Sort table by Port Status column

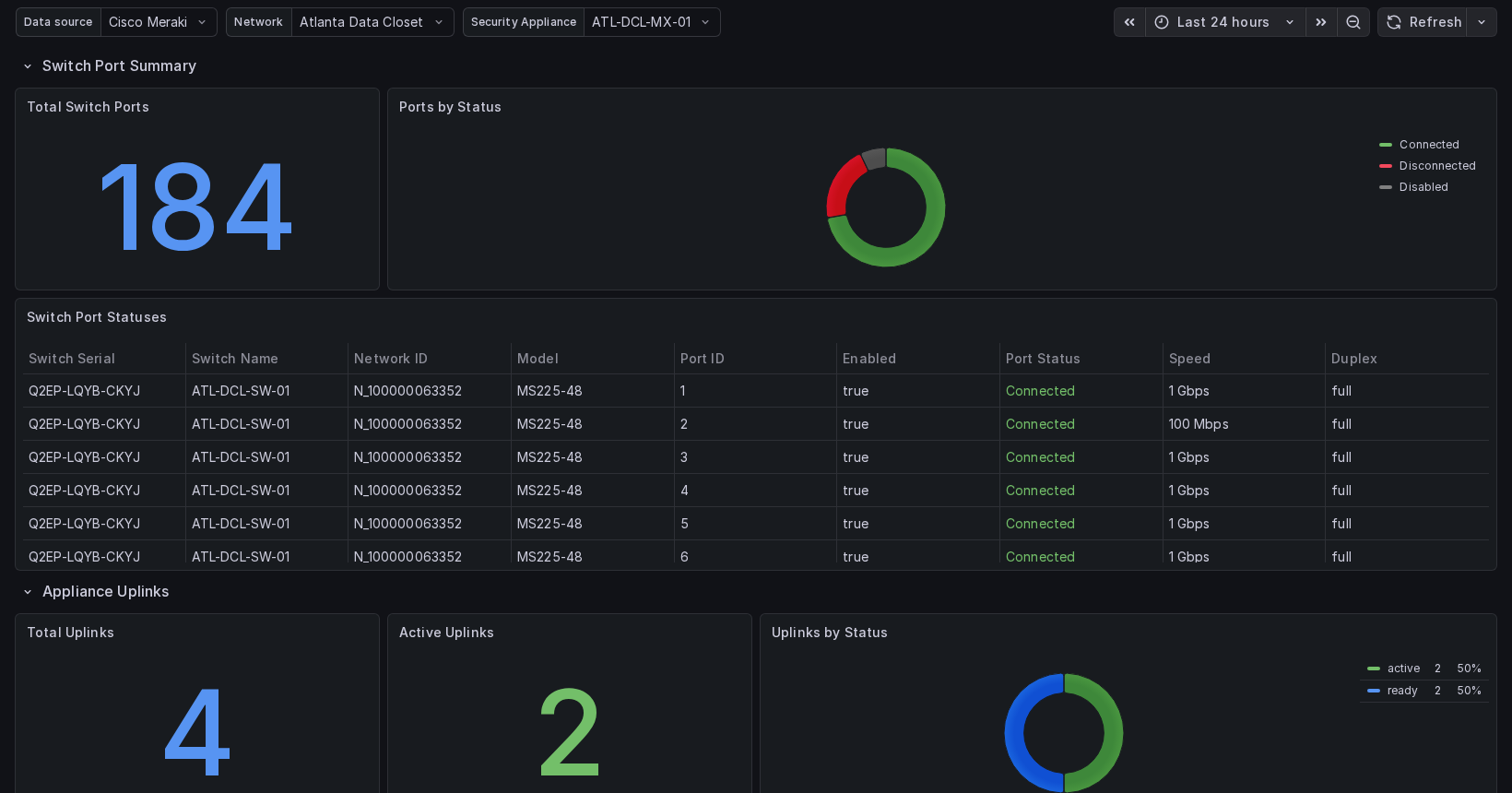coord(1043,359)
